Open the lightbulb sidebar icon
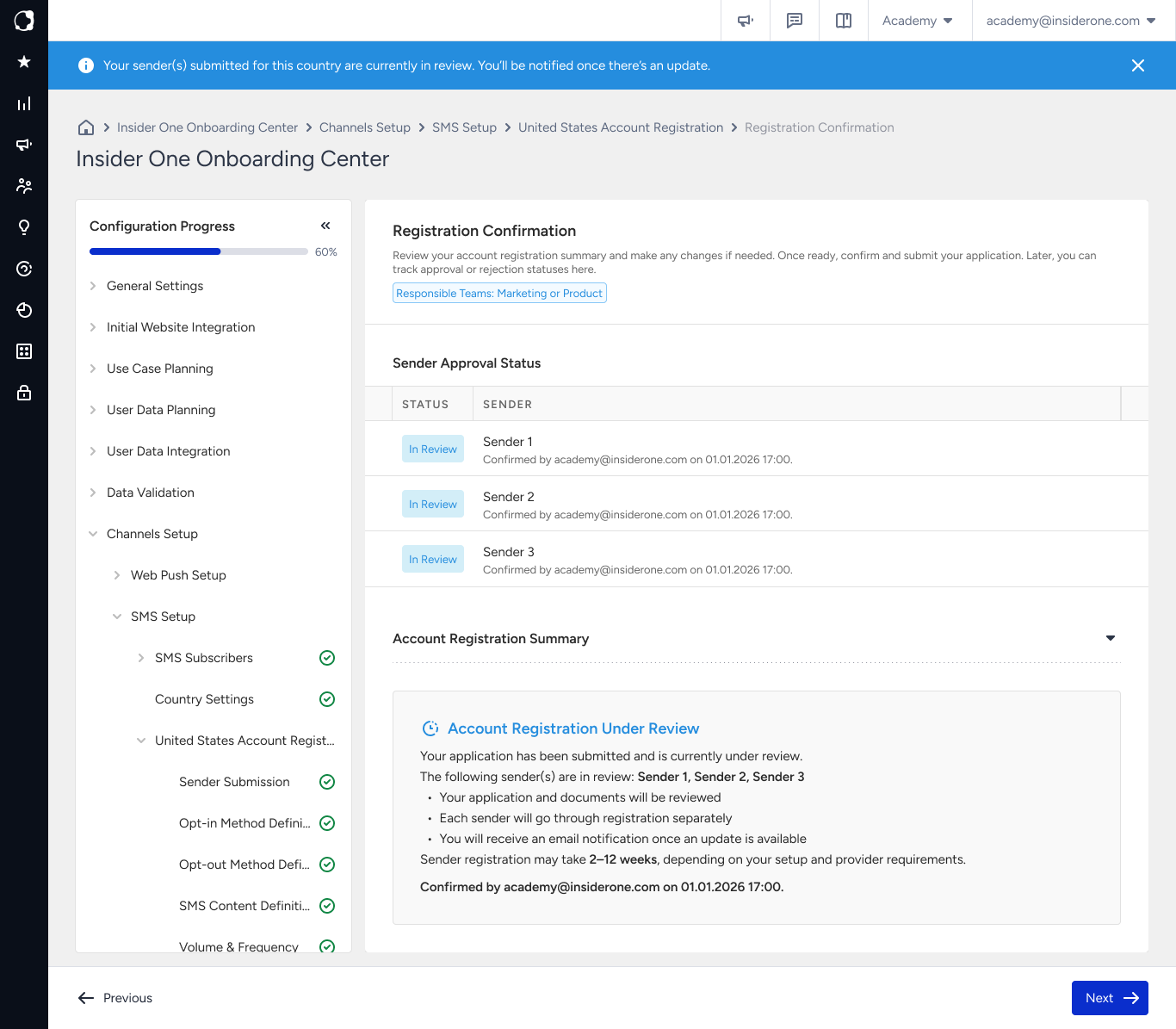1176x1029 pixels. click(24, 227)
